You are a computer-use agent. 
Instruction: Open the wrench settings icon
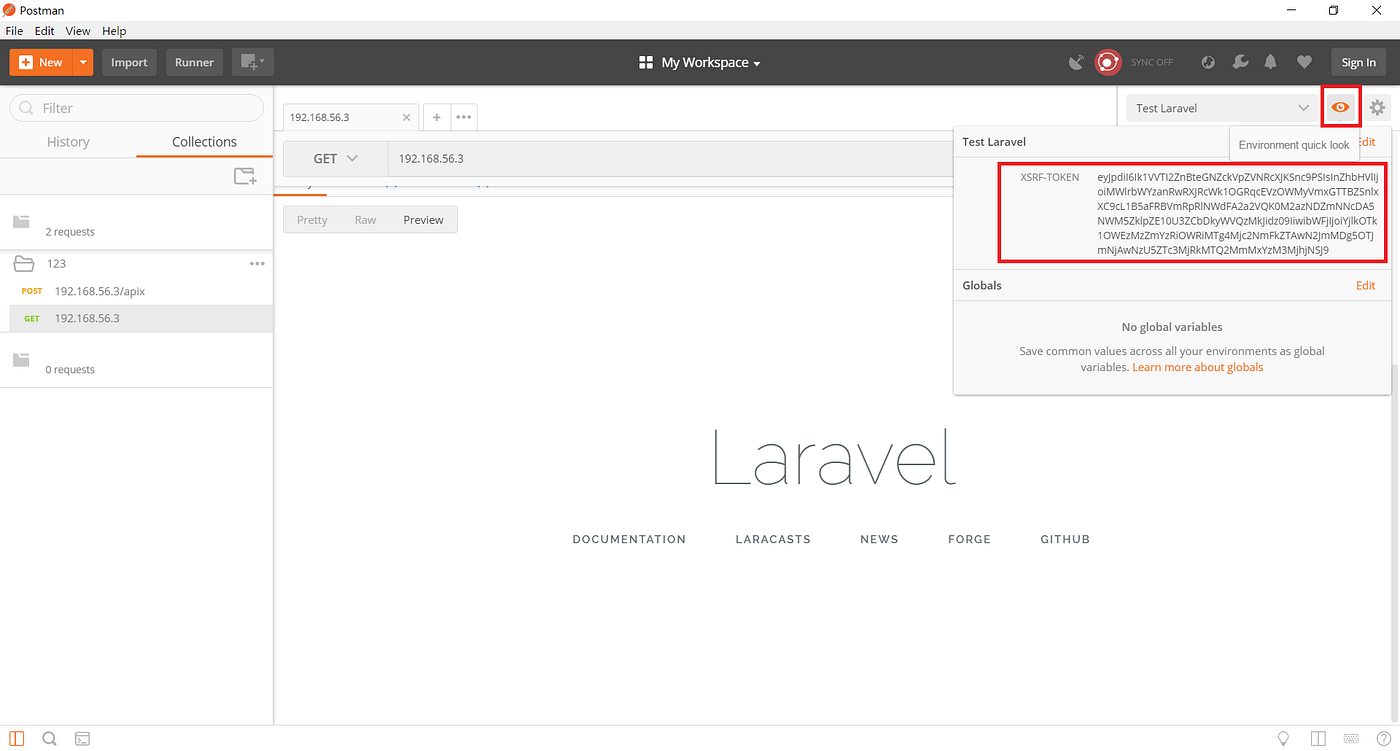click(1240, 62)
